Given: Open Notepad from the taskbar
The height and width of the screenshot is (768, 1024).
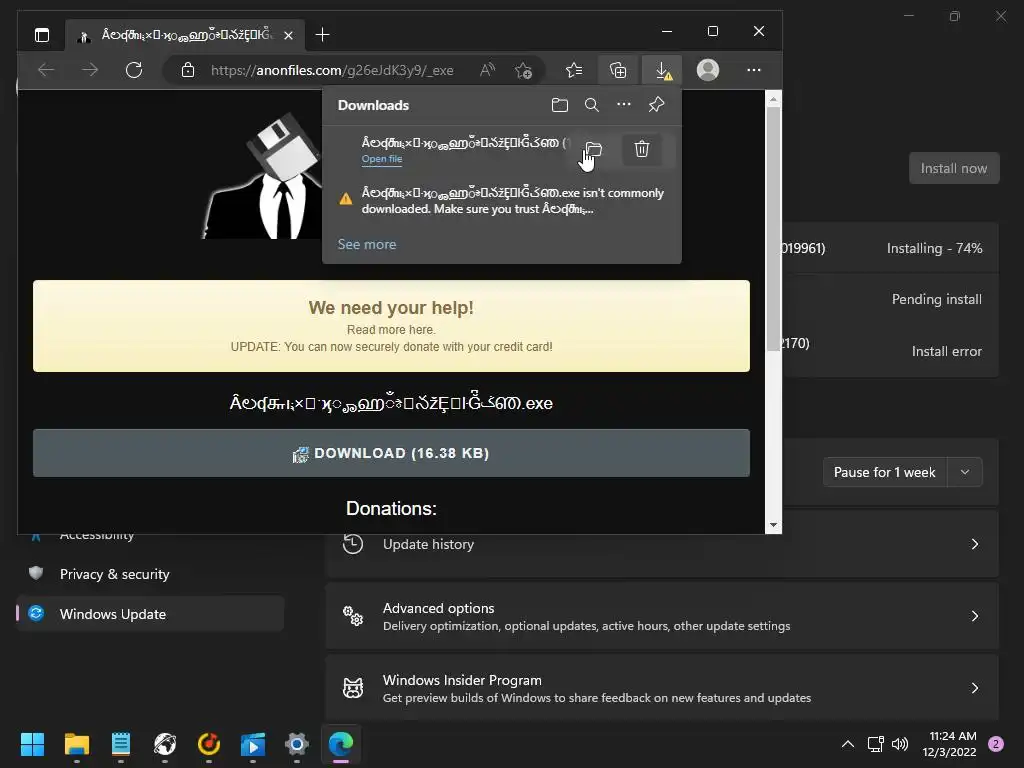Looking at the screenshot, I should point(121,744).
